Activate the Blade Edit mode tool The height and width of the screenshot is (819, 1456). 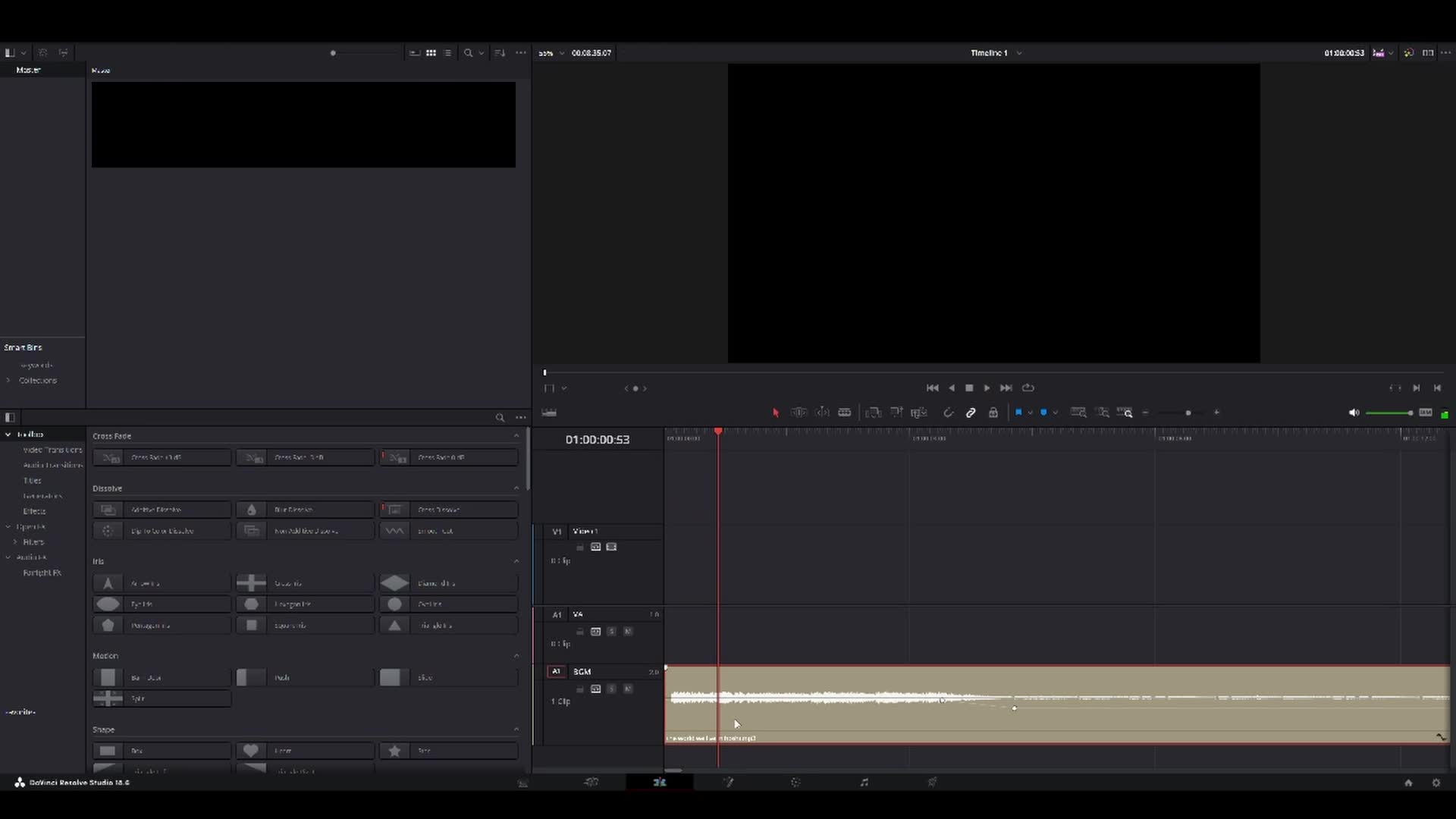(845, 413)
